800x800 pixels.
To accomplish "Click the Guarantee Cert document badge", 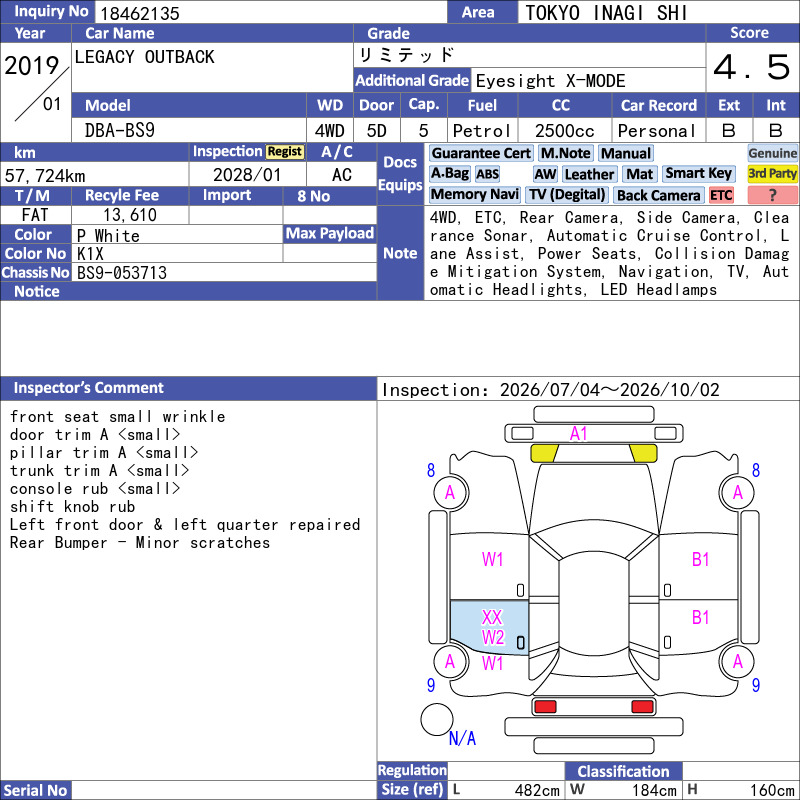I will click(481, 154).
